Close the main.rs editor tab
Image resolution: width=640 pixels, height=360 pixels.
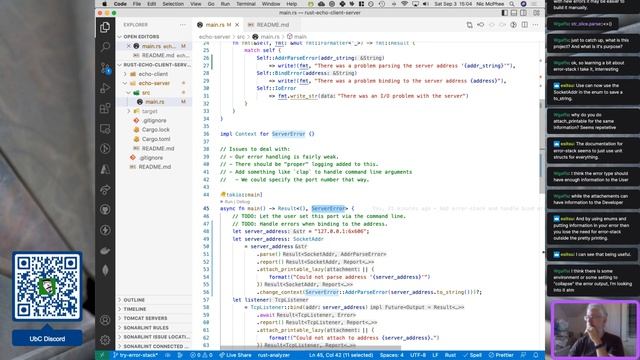click(237, 25)
